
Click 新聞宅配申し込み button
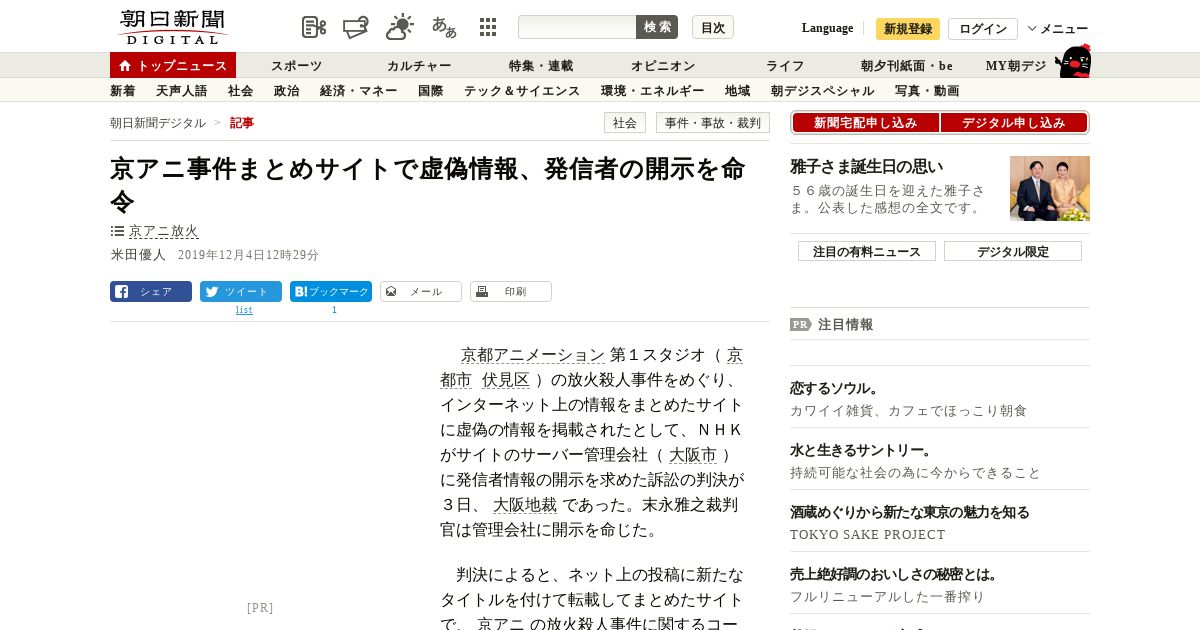(x=866, y=123)
